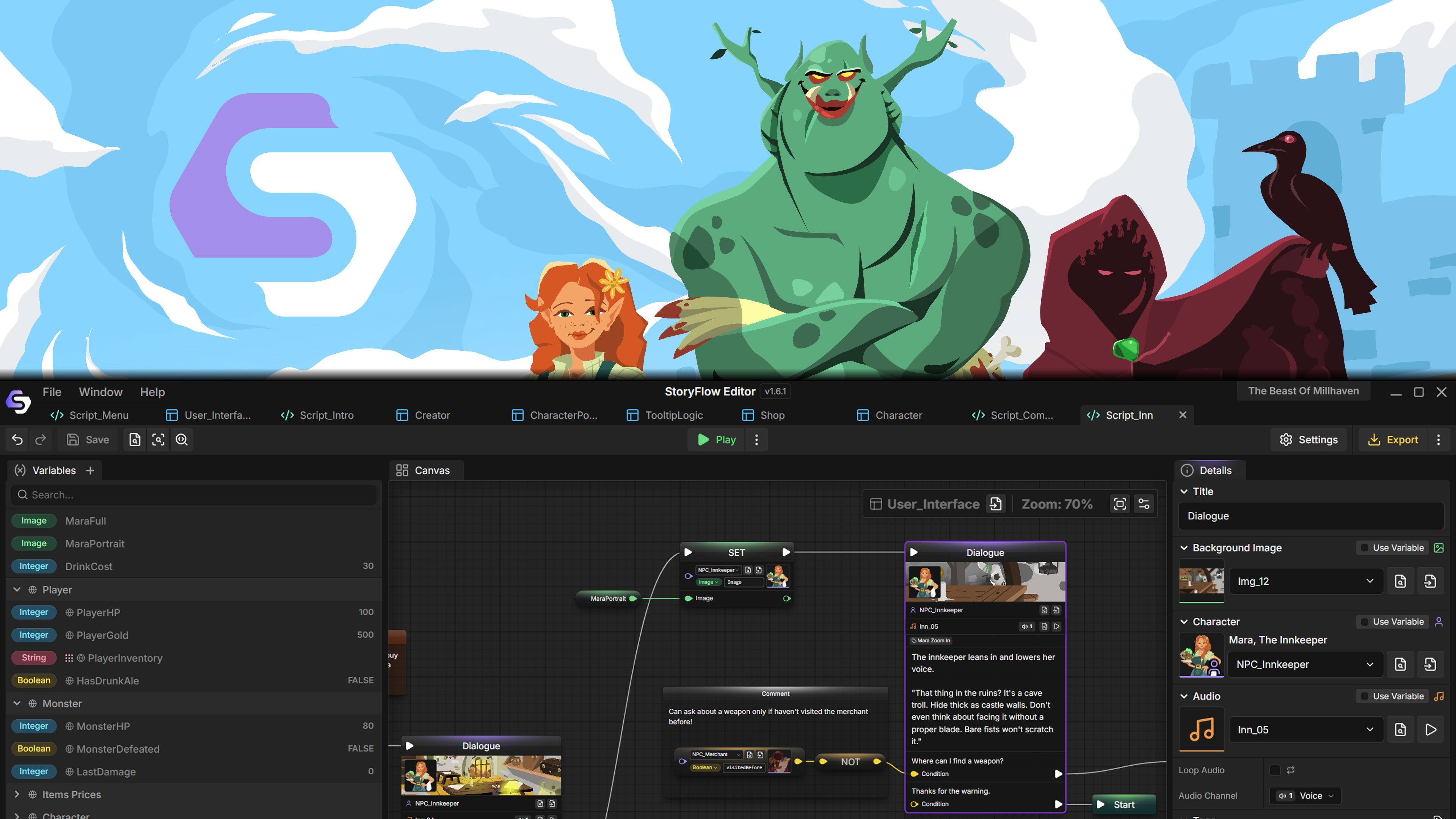Screen dimensions: 1456x819
Task: Click the find-in-file icon beside Save
Action: coord(135,440)
